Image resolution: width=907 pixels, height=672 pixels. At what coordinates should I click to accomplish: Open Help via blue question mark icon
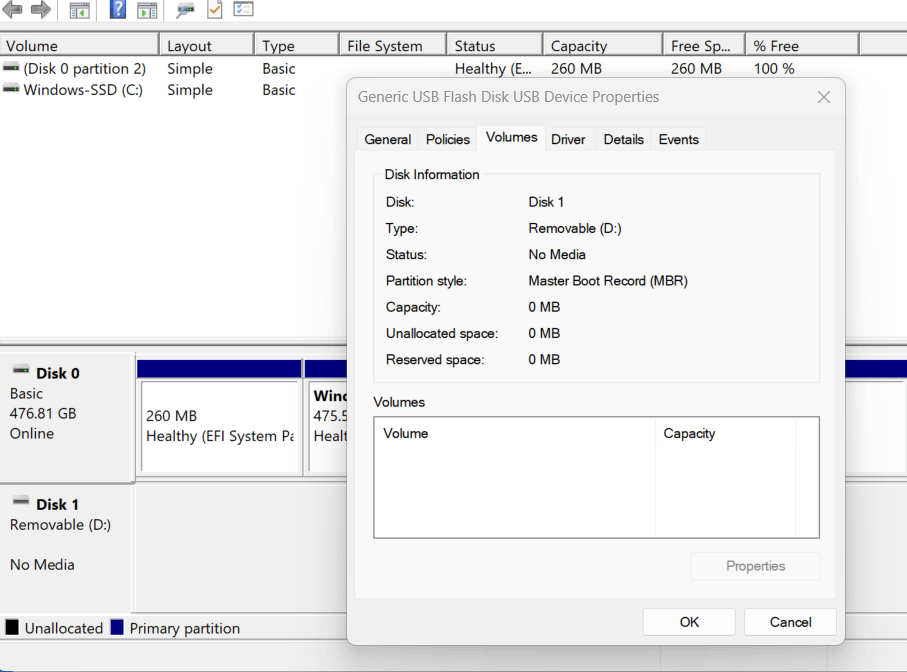click(x=117, y=9)
